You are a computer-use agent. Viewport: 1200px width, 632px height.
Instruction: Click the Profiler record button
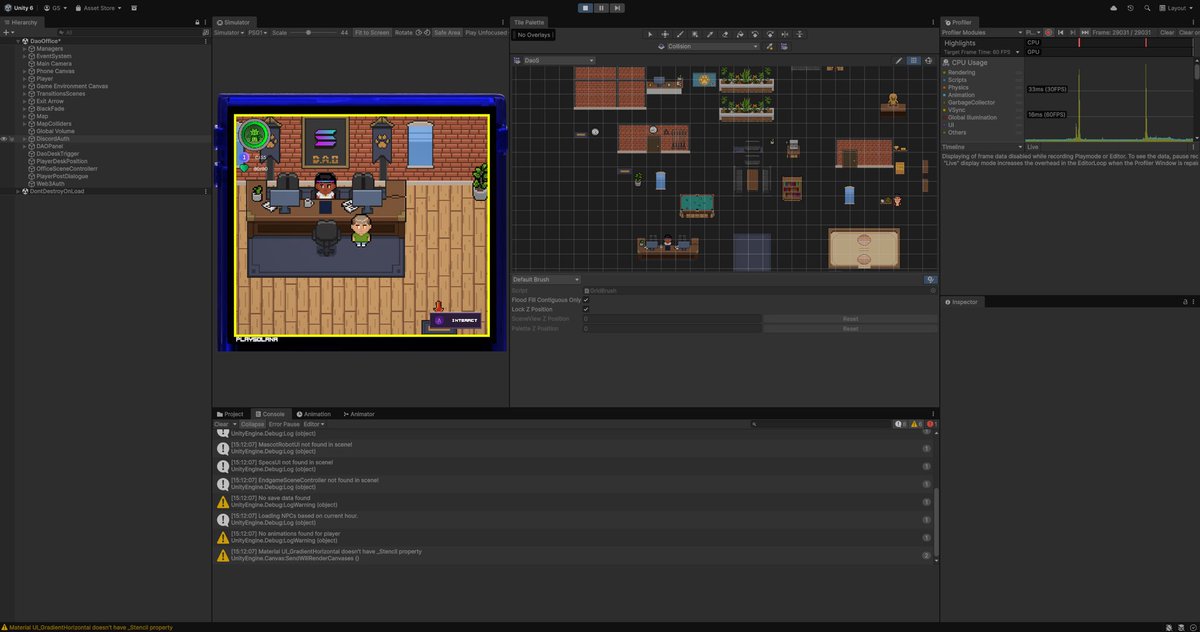pyautogui.click(x=1048, y=32)
